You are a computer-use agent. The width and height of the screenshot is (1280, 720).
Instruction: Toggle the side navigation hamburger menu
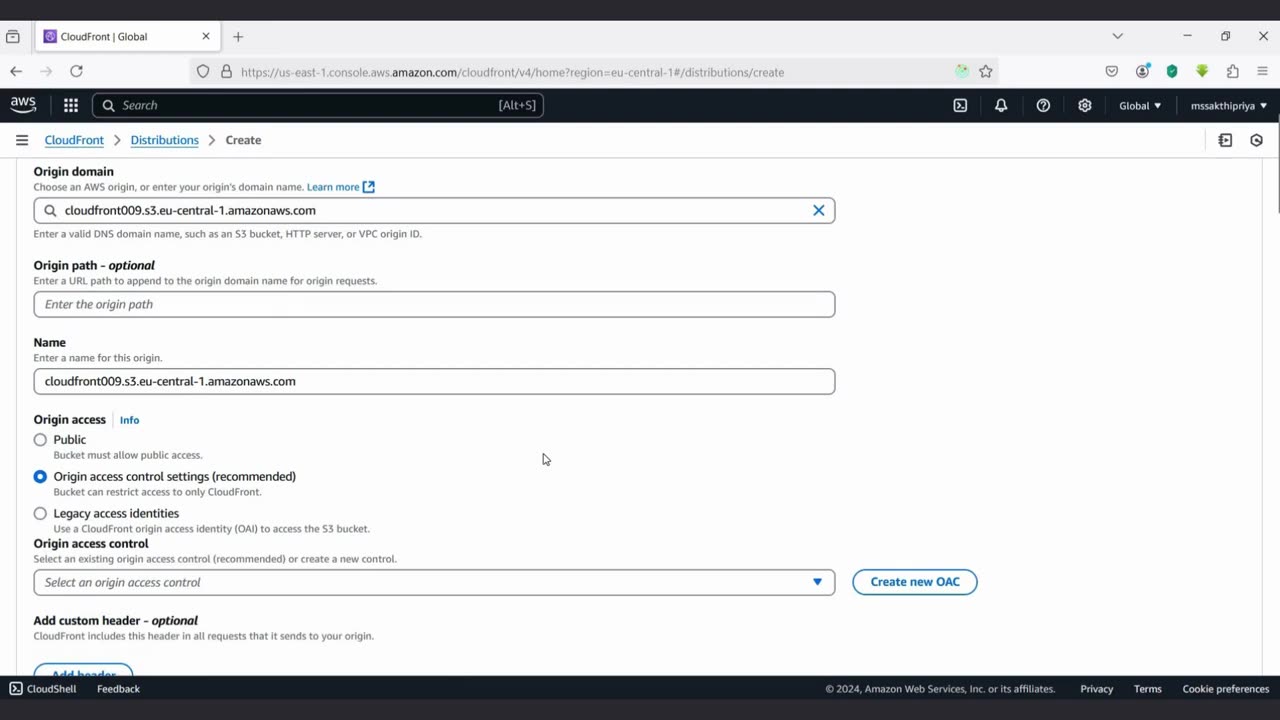tap(22, 140)
